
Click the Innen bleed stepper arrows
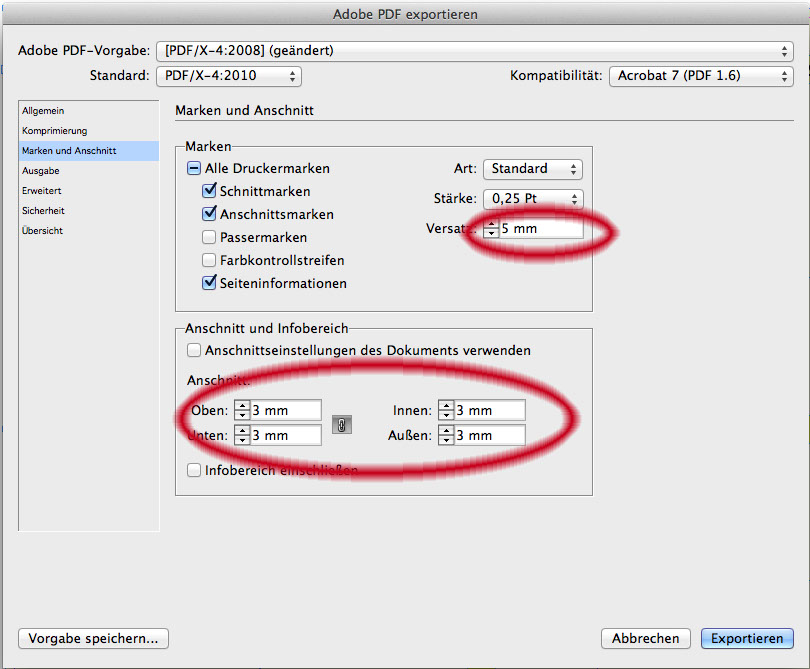click(446, 410)
